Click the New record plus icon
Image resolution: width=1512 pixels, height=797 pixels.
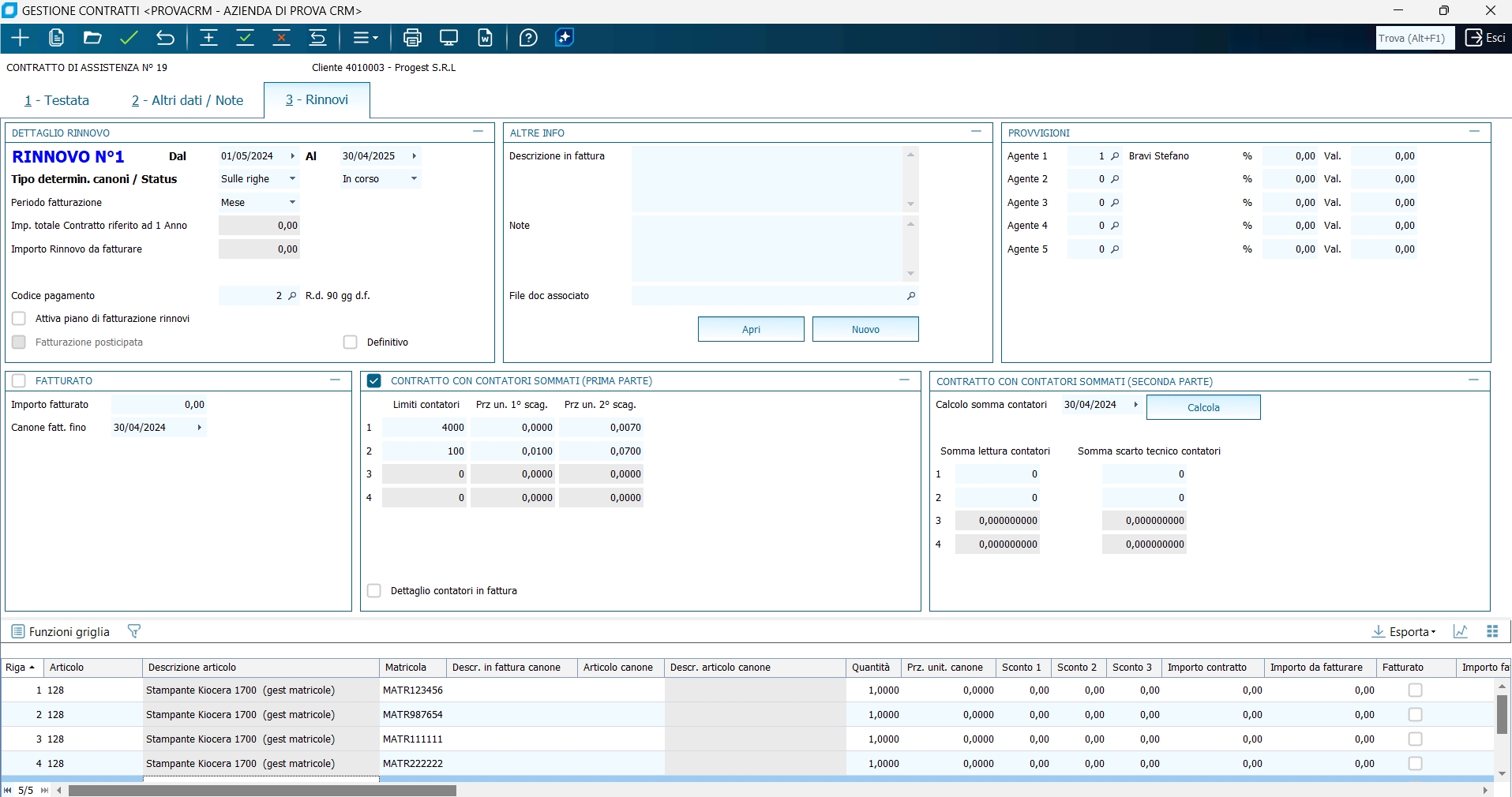[x=20, y=38]
